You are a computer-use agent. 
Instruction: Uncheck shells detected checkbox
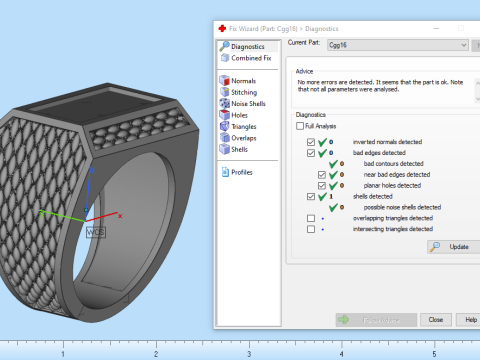(x=311, y=196)
